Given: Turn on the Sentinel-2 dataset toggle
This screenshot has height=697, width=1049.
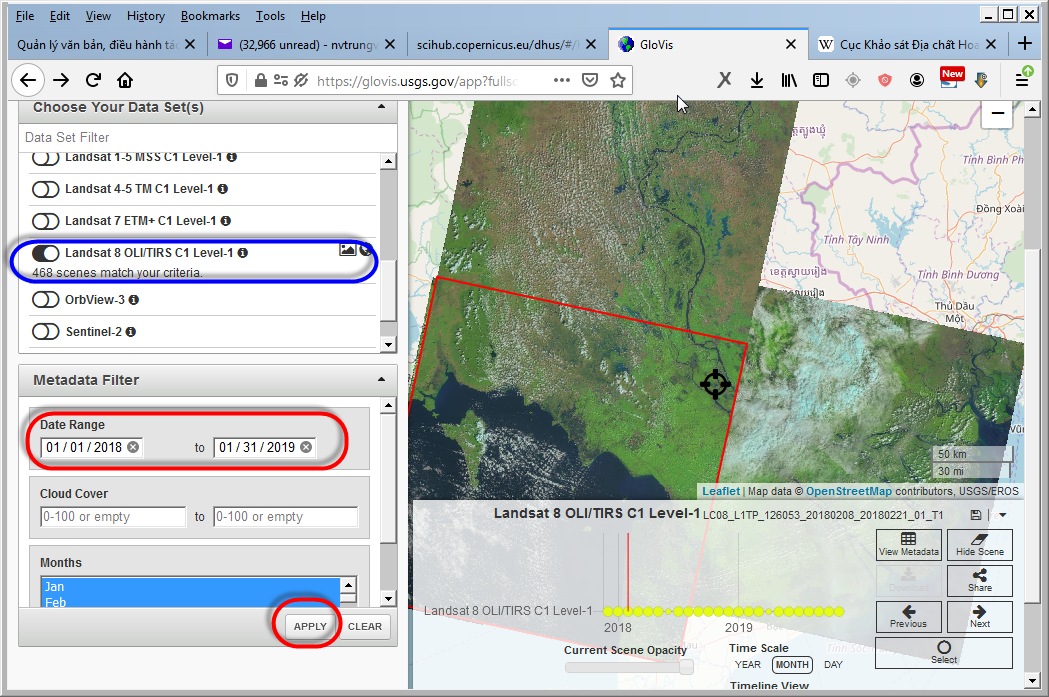Looking at the screenshot, I should coord(45,332).
